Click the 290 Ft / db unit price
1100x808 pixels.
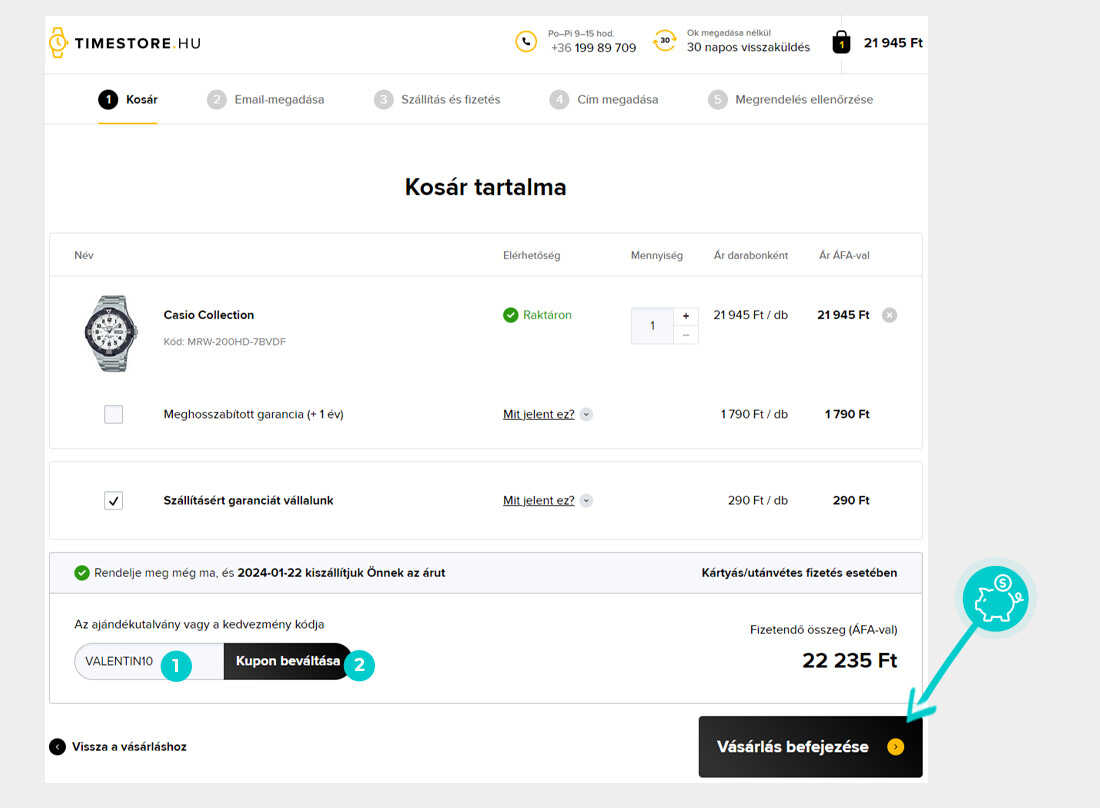click(x=758, y=501)
